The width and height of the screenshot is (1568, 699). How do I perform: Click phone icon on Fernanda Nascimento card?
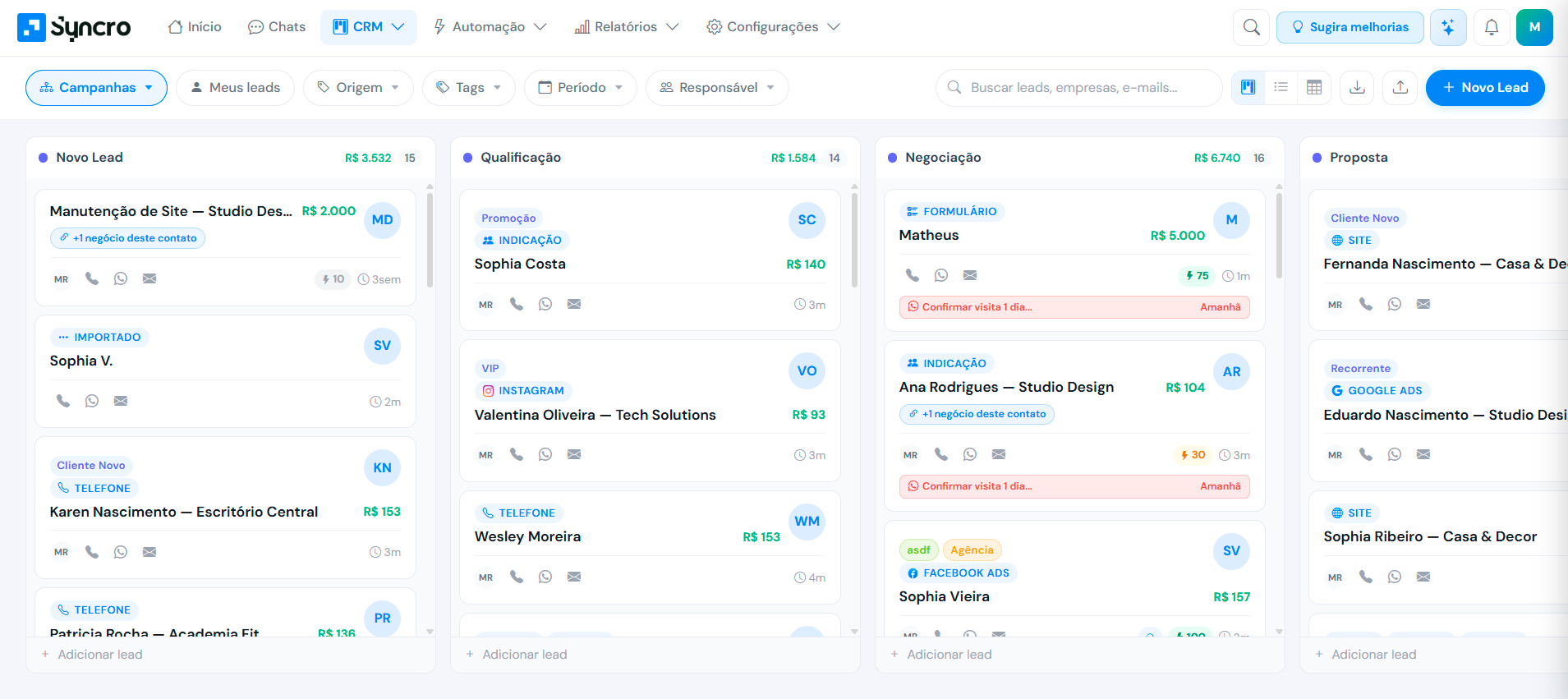click(x=1366, y=304)
